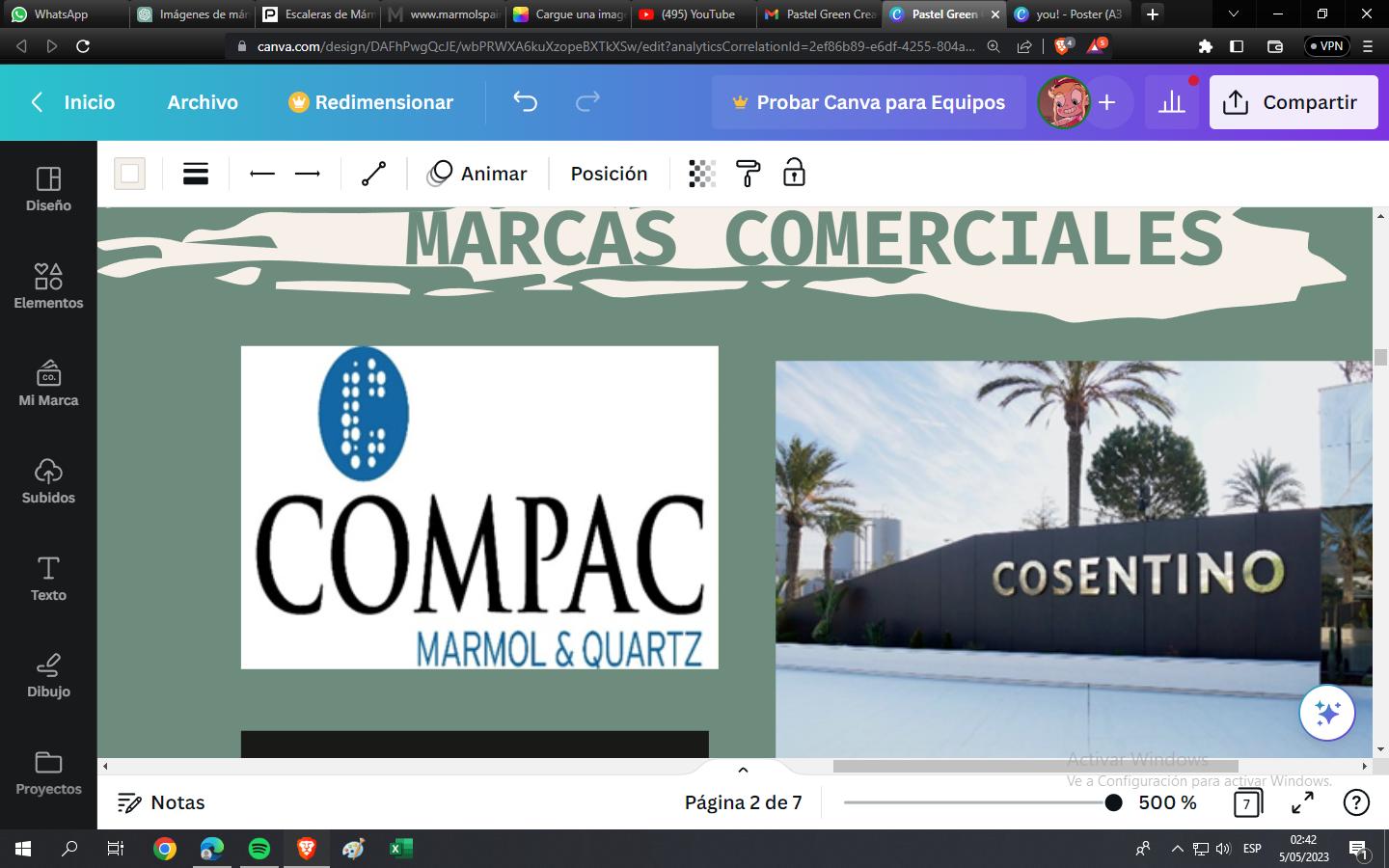
Task: Toggle the browser sidebar panel
Action: (1237, 46)
